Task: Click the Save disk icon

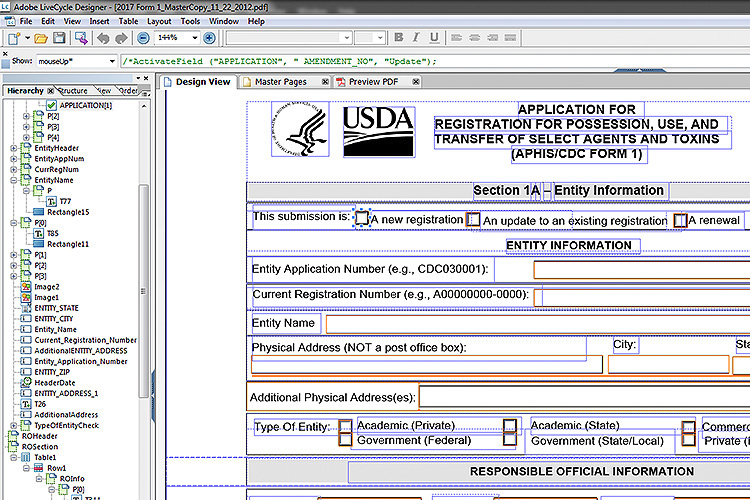Action: (x=59, y=38)
